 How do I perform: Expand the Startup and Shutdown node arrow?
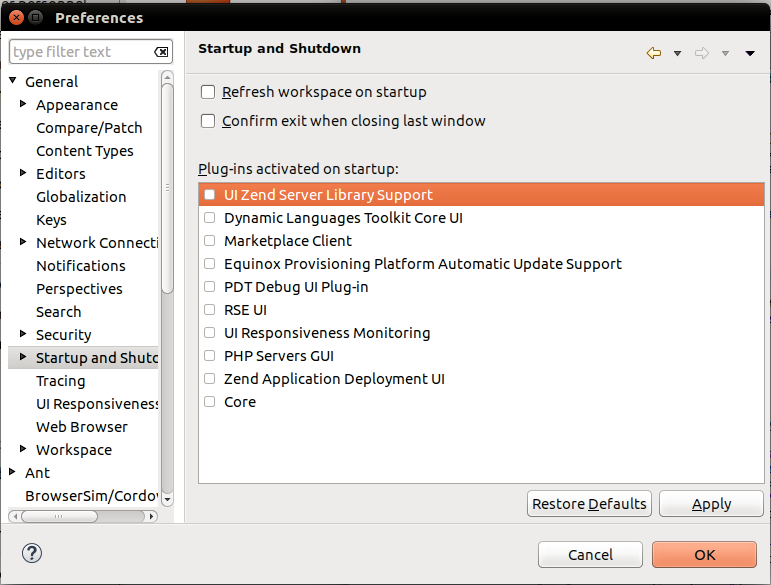click(23, 357)
